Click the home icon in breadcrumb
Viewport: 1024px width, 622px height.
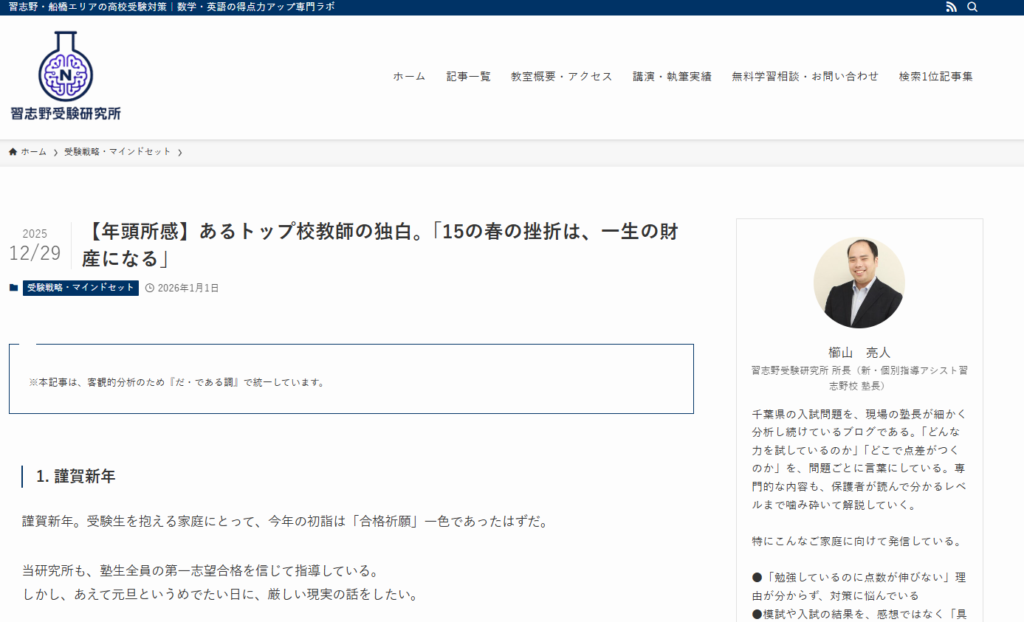click(x=13, y=152)
